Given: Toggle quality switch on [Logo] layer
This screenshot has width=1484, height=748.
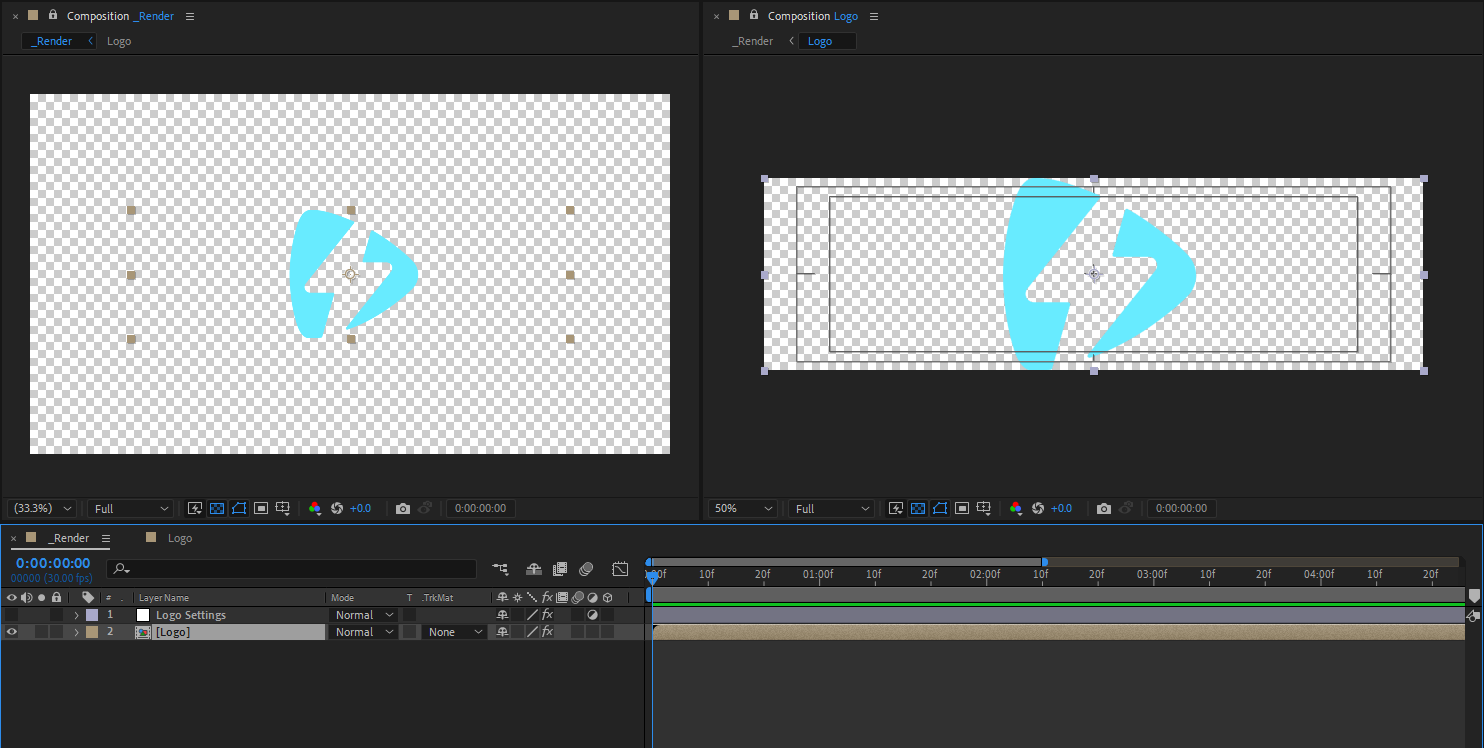Looking at the screenshot, I should pos(532,632).
